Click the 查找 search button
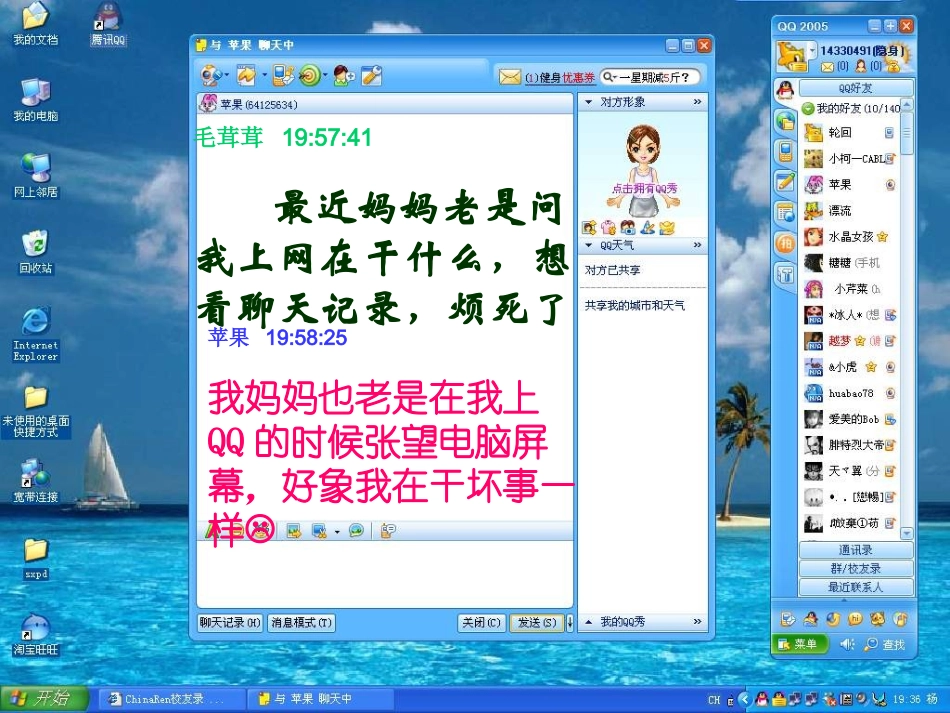Image resolution: width=950 pixels, height=713 pixels. click(x=885, y=645)
